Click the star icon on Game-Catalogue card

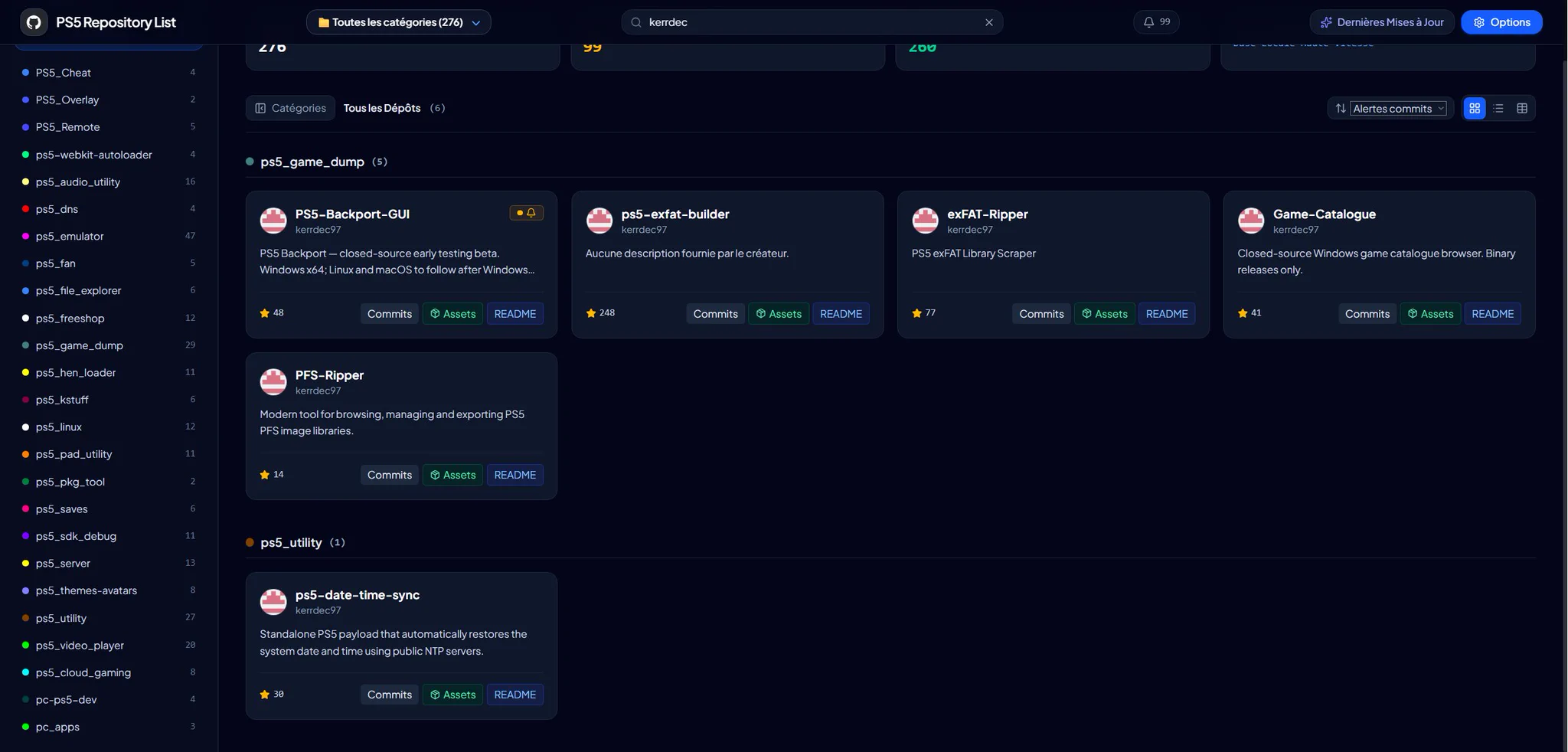point(1243,313)
